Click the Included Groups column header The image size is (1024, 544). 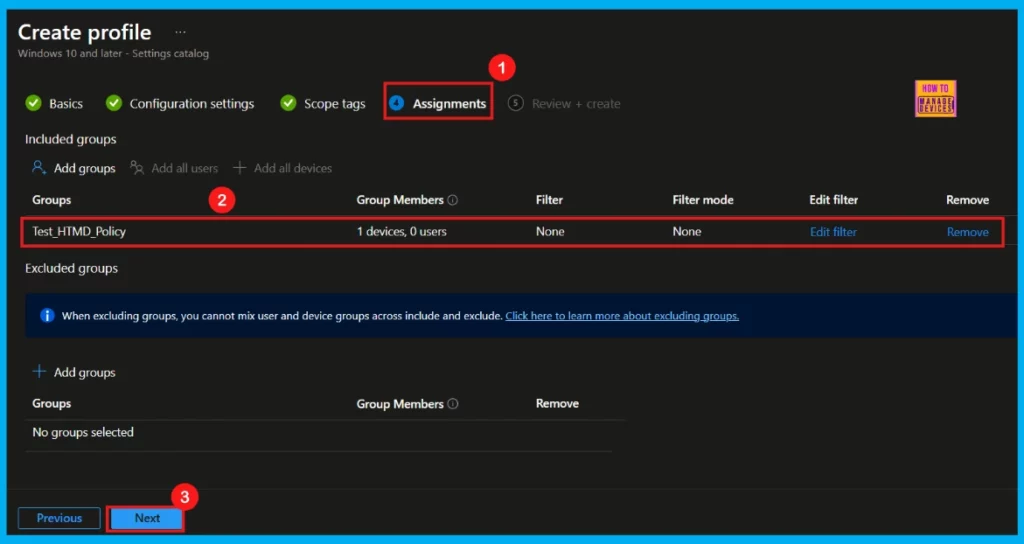click(x=52, y=200)
